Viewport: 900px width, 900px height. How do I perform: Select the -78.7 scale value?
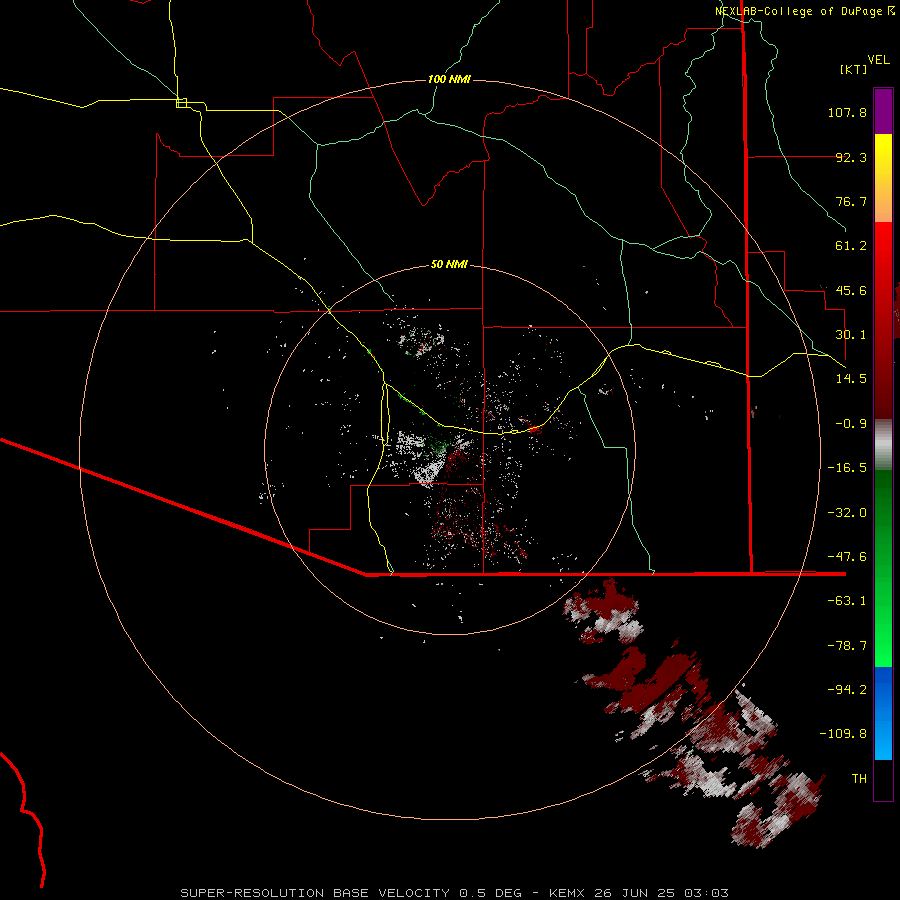[x=847, y=646]
